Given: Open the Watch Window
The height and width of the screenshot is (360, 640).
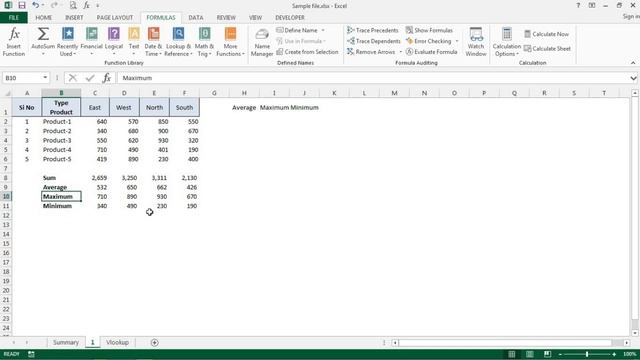Looking at the screenshot, I should point(476,42).
